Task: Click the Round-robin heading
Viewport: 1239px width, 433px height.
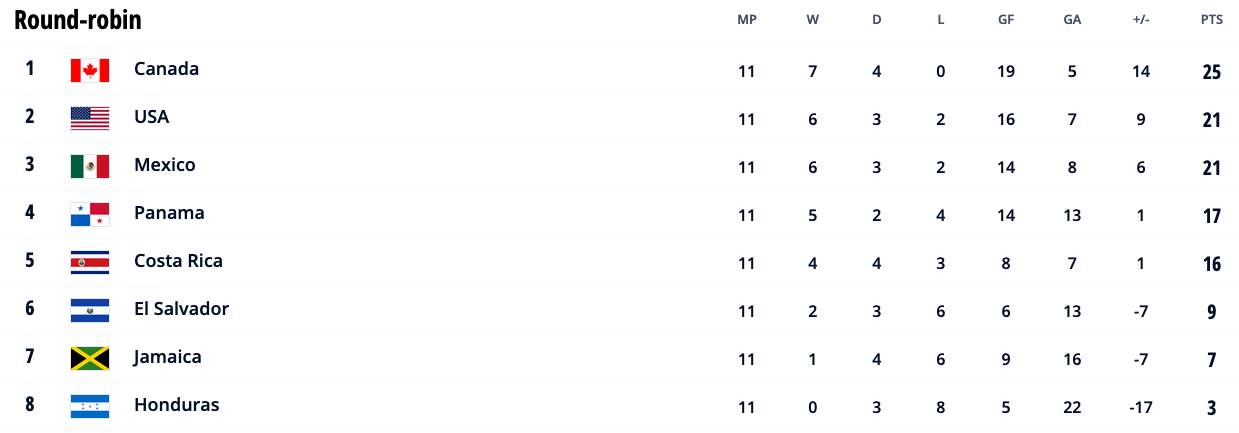Action: tap(77, 20)
